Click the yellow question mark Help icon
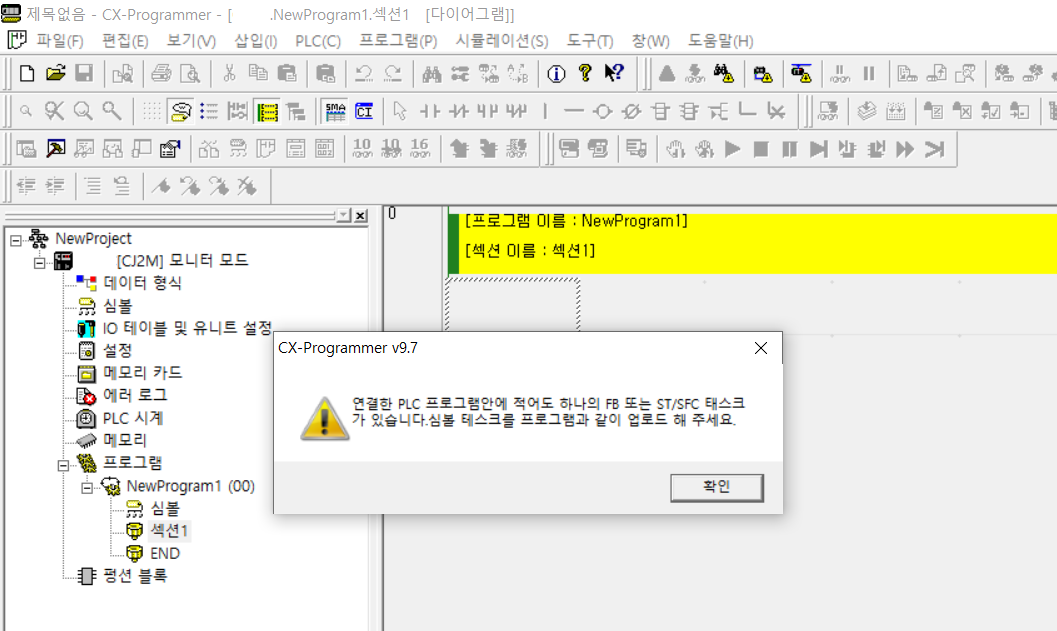Screen dimensions: 1057x631 (585, 73)
